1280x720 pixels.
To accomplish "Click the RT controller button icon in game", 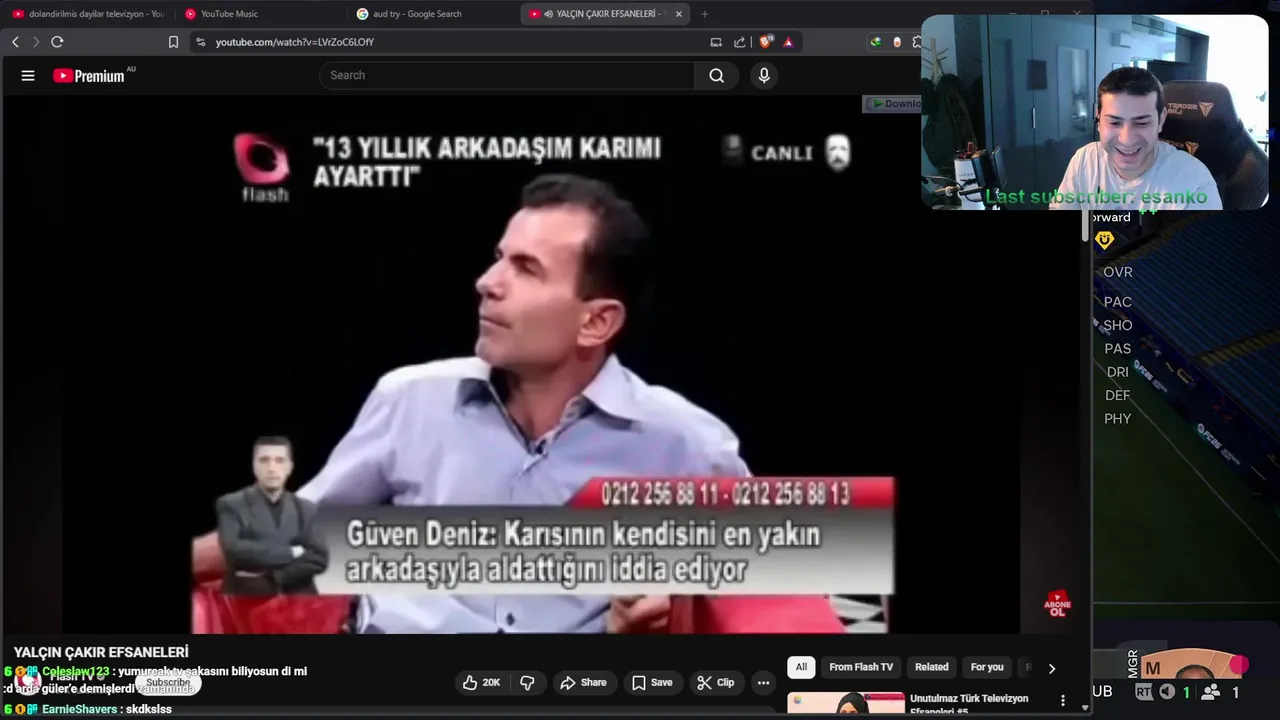I will (x=1143, y=692).
